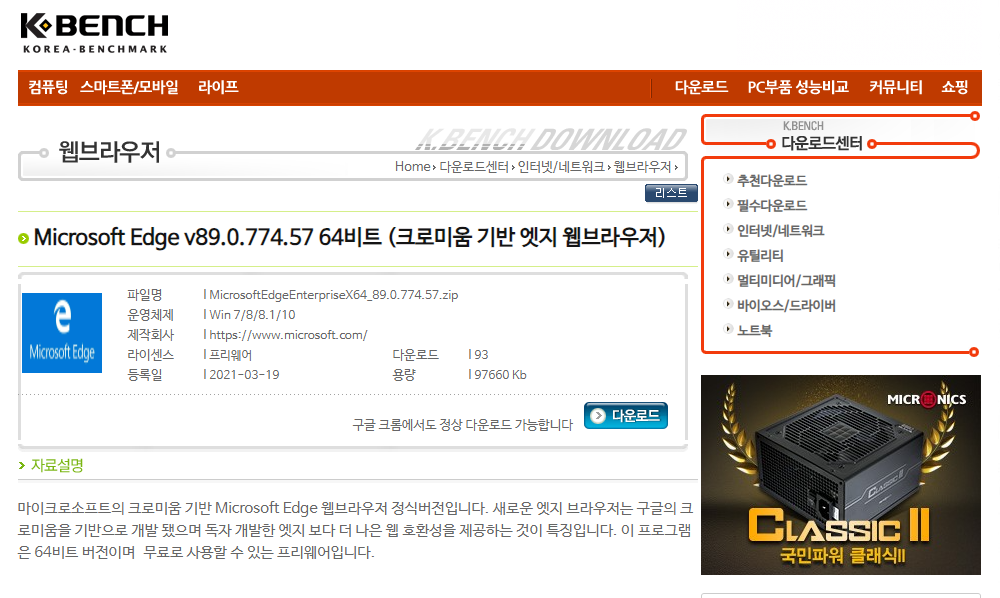
Task: Open 인터넷/네트워크 in the sidebar
Action: tap(781, 230)
